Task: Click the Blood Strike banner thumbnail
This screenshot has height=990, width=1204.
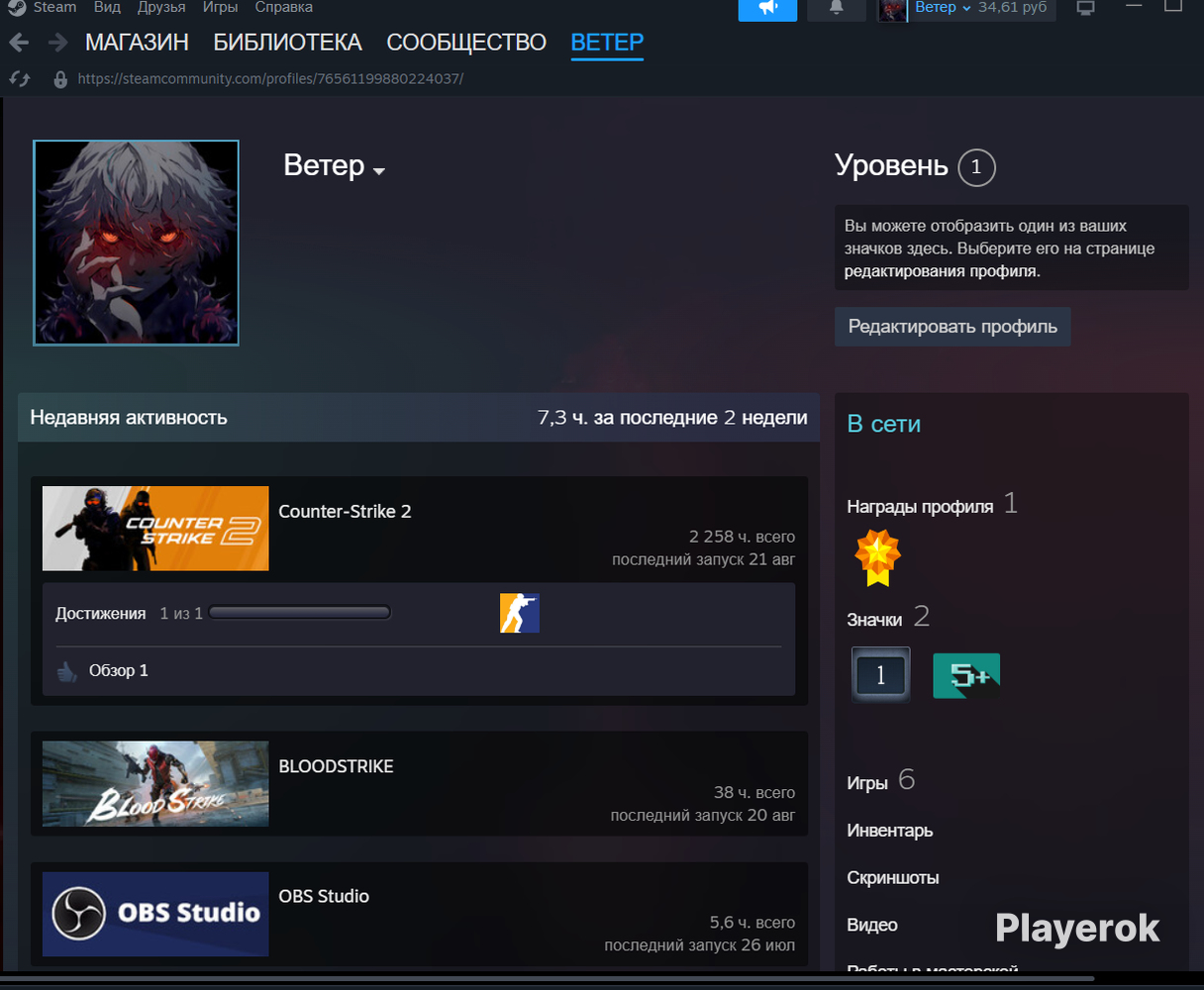Action: 155,784
